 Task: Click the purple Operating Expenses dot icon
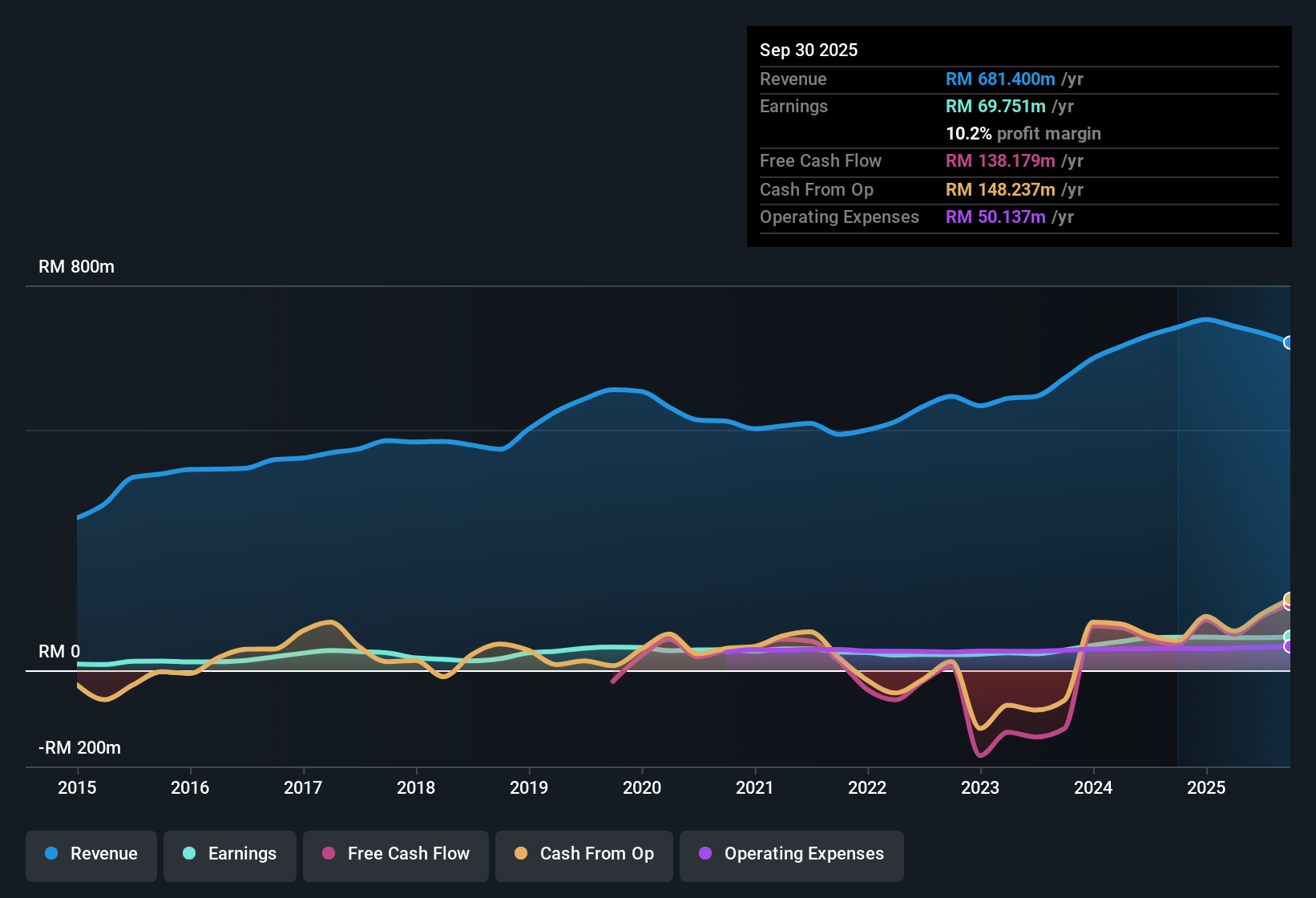coord(704,854)
